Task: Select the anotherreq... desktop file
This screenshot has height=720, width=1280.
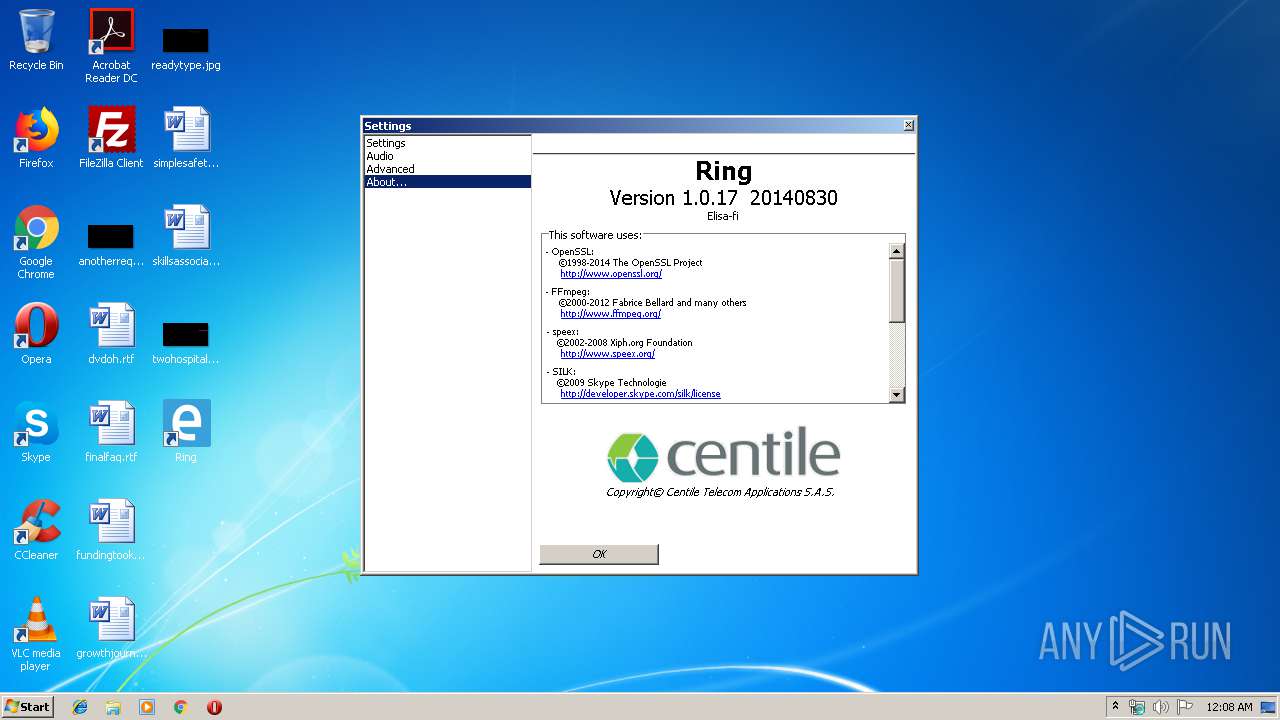Action: [111, 246]
